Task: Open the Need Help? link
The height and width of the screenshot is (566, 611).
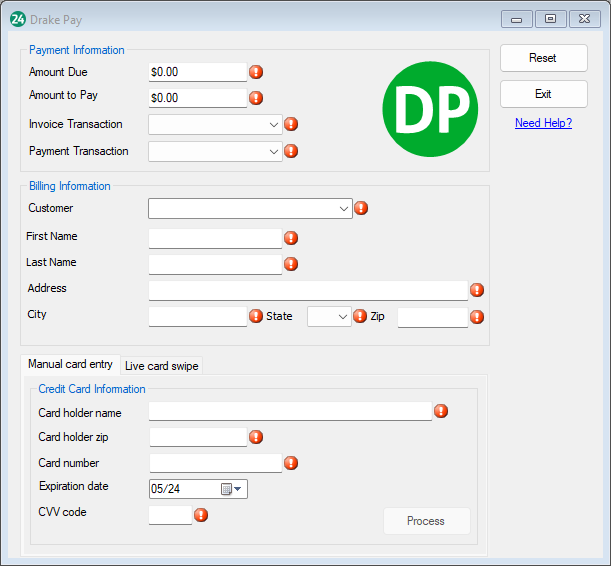Action: (x=543, y=123)
